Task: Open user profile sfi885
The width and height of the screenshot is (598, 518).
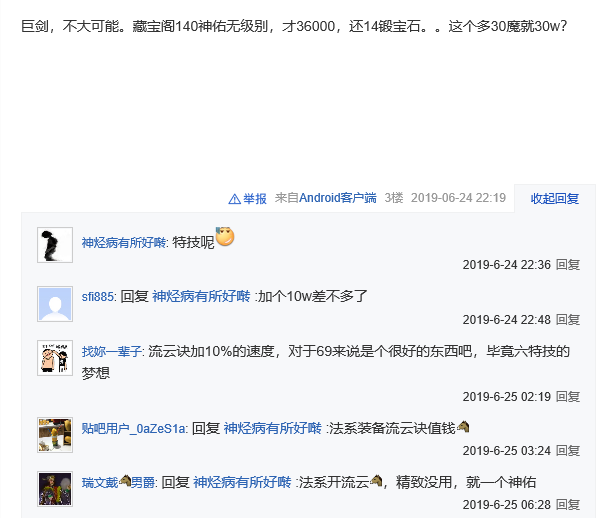Action: 98,296
